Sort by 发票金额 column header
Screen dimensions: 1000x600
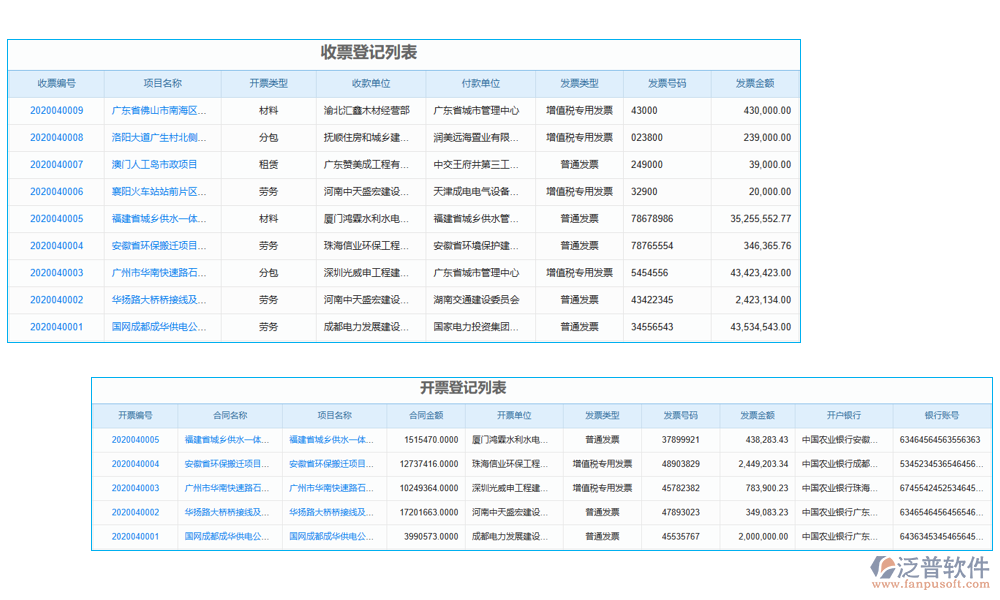(x=757, y=84)
